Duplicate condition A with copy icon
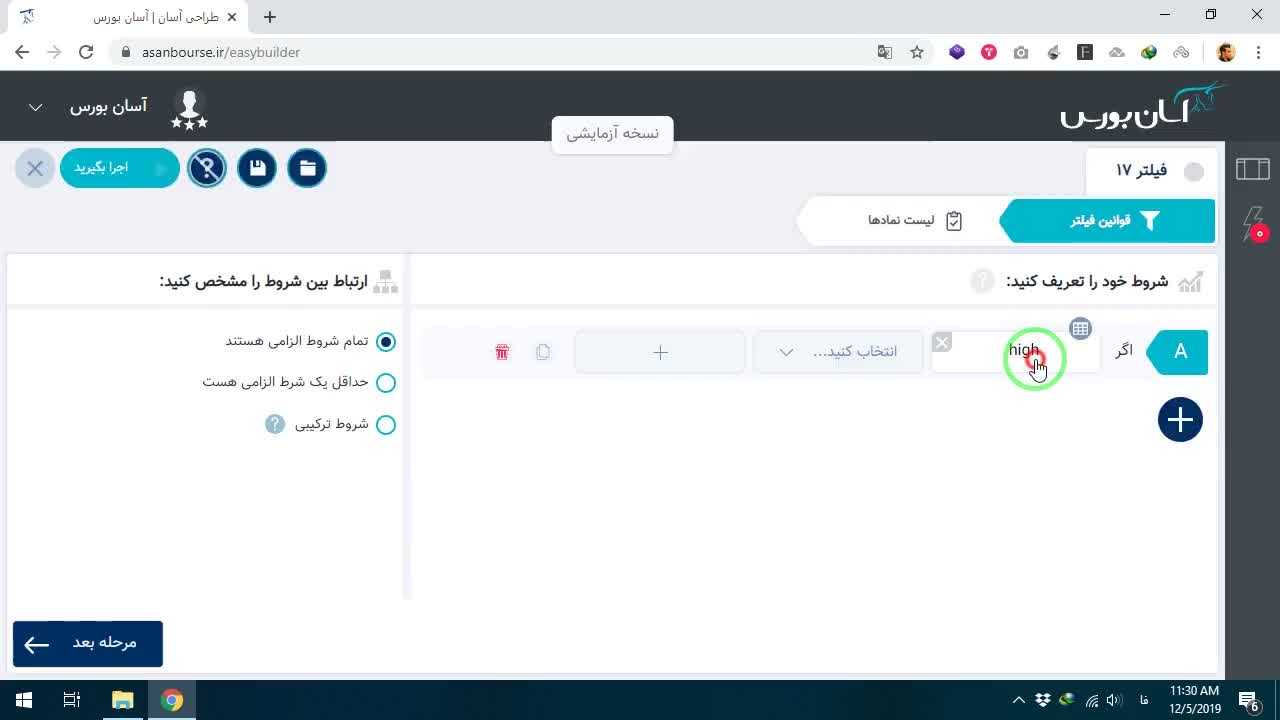1280x720 pixels. 543,352
